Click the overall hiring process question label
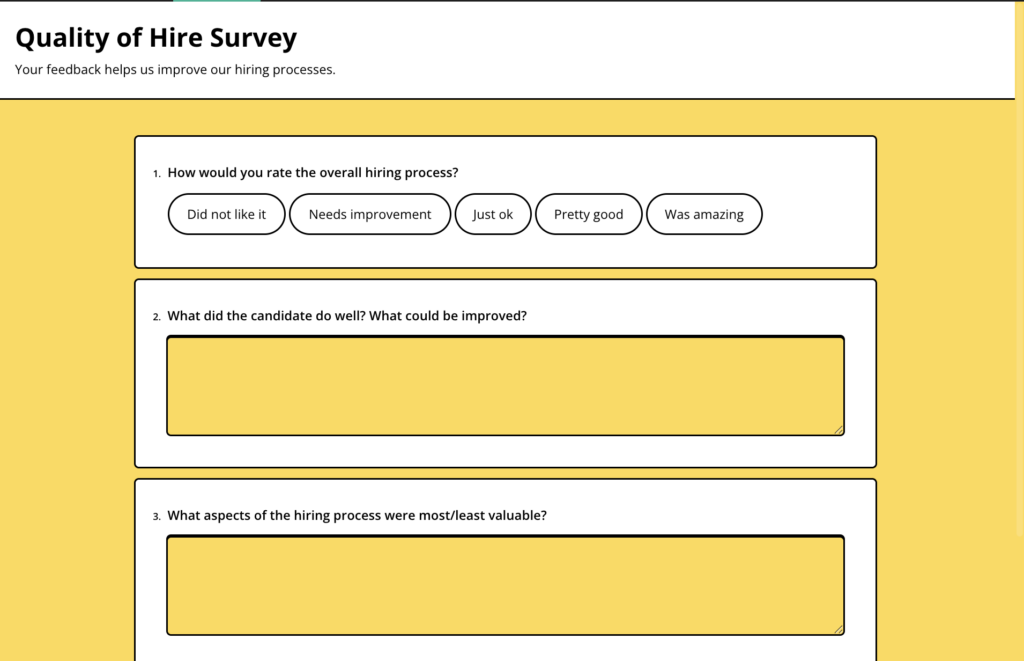Image resolution: width=1024 pixels, height=661 pixels. pos(313,173)
